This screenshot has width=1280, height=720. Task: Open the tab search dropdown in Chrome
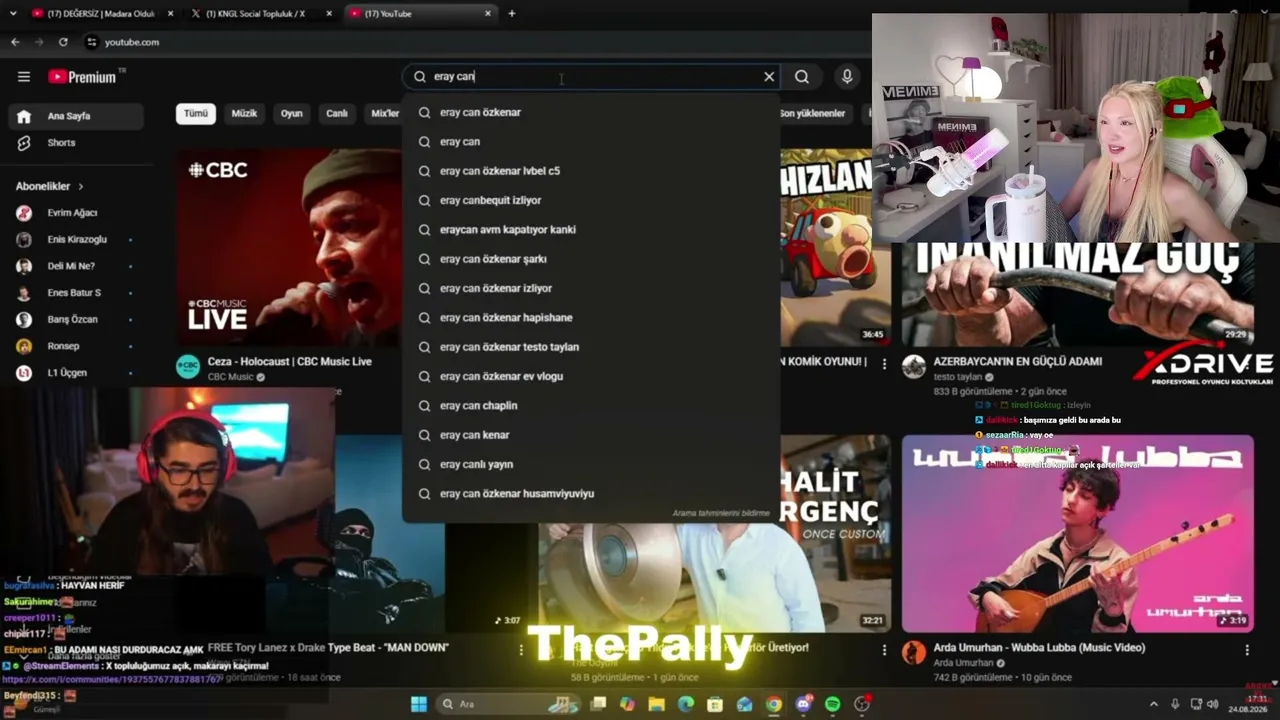point(12,13)
